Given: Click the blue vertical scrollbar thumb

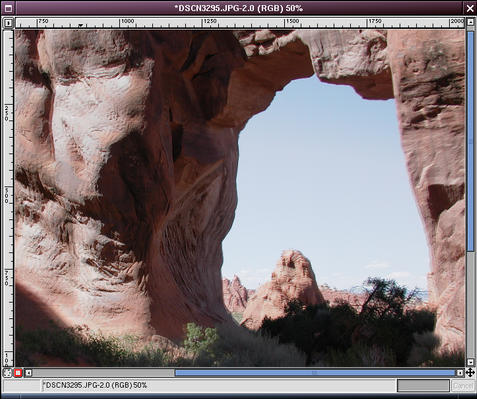Looking at the screenshot, I should click(x=470, y=142).
